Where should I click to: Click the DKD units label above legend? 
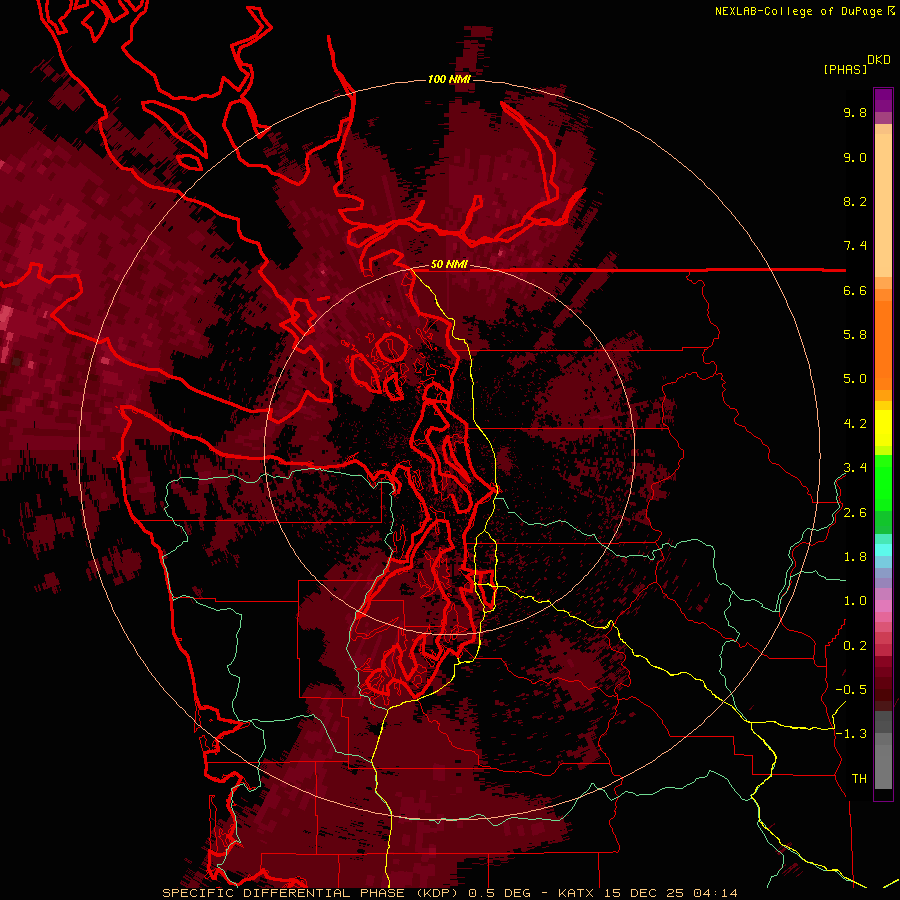point(879,60)
